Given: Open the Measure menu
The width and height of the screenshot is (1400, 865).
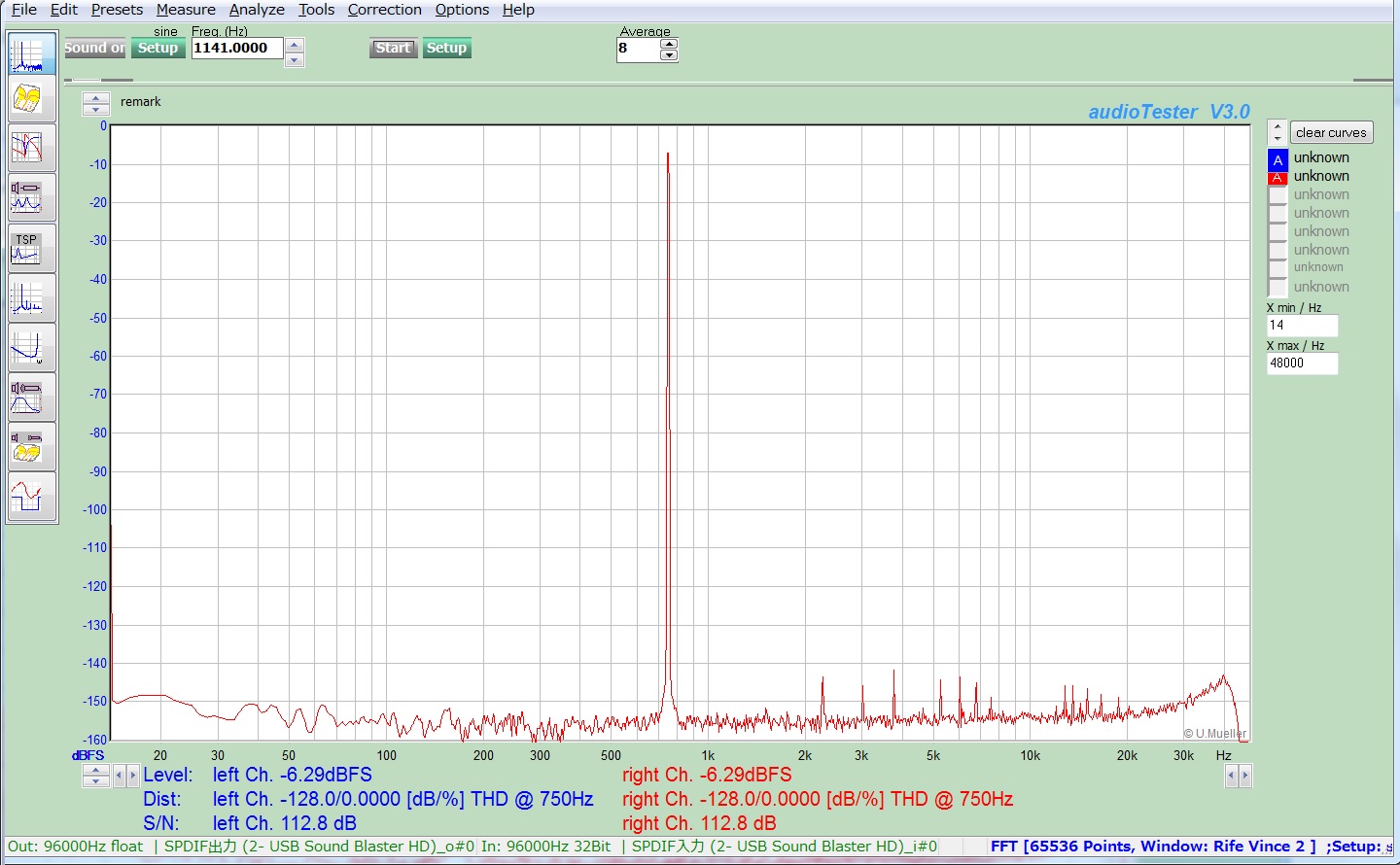Looking at the screenshot, I should point(186,10).
